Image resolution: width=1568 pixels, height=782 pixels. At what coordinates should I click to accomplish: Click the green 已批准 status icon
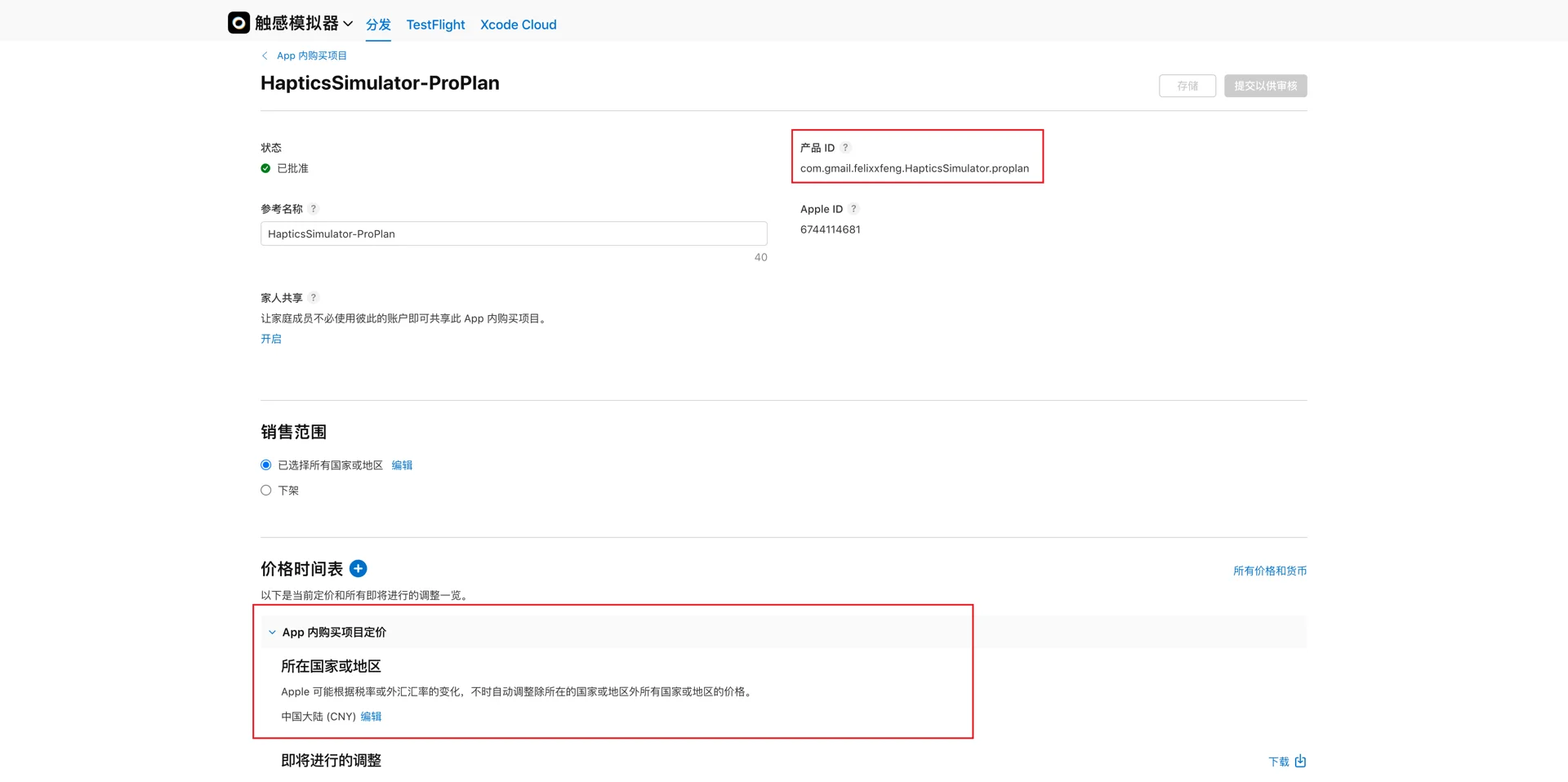pyautogui.click(x=265, y=168)
